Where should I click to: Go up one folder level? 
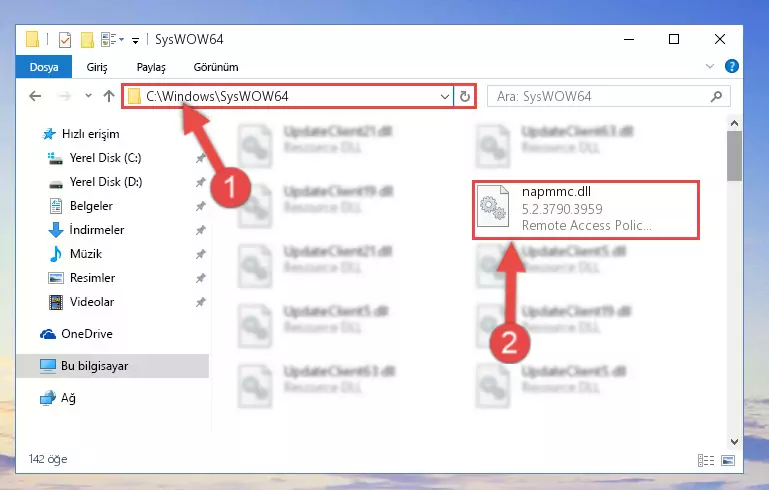[x=109, y=96]
